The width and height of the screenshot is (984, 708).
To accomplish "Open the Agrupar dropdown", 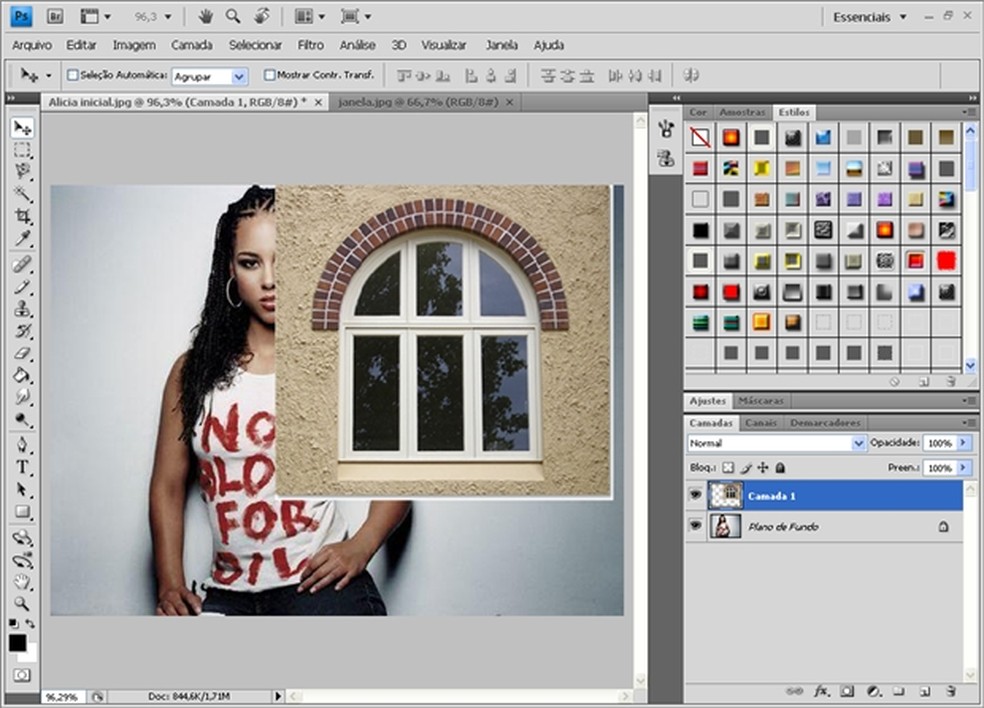I will coord(240,75).
